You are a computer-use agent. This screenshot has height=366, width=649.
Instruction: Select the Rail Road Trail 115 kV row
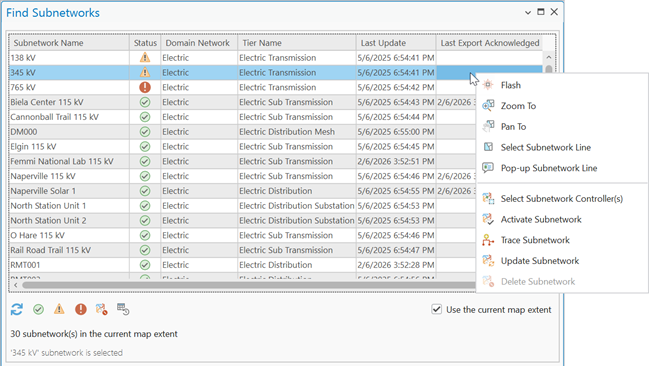coord(242,250)
